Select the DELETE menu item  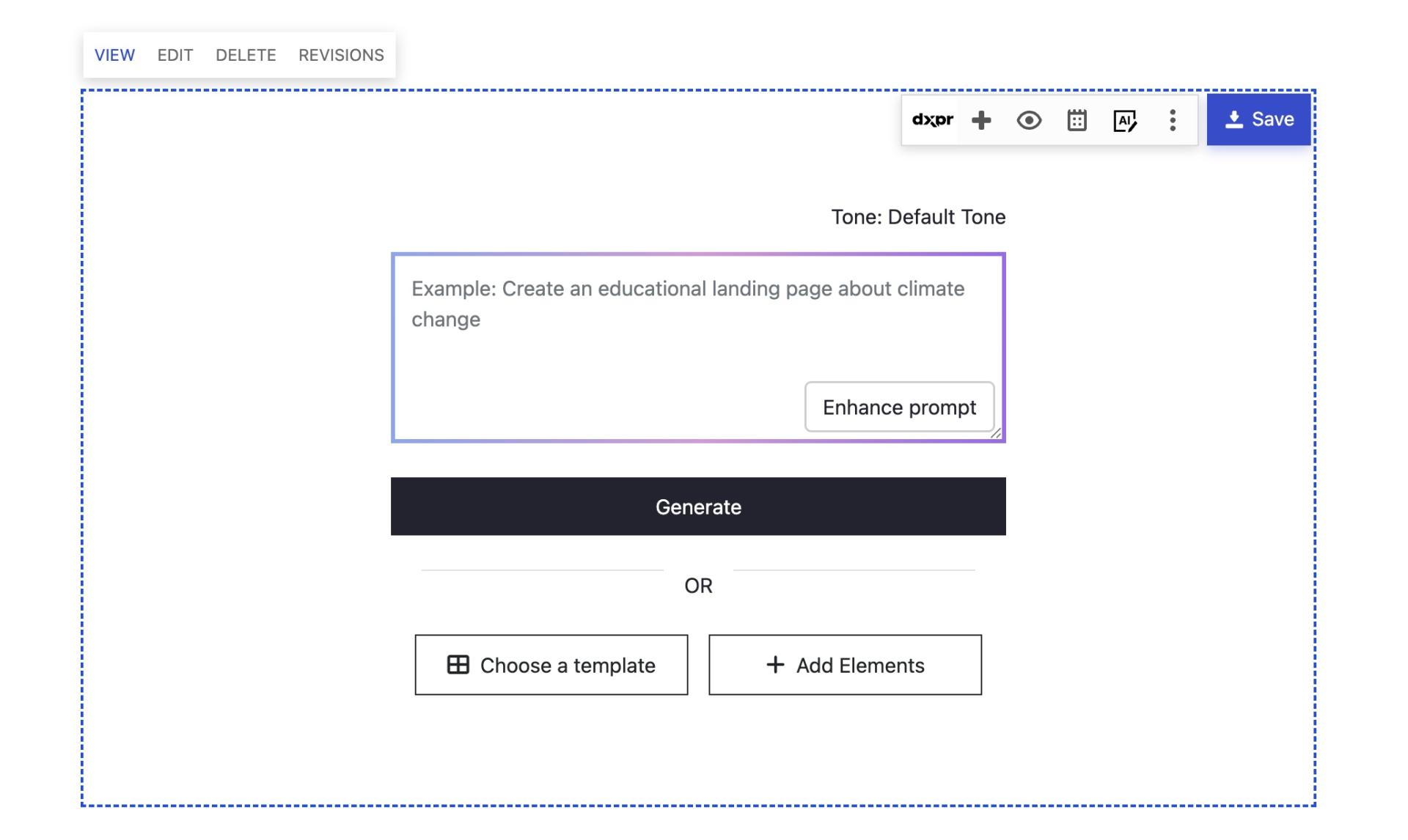tap(246, 54)
